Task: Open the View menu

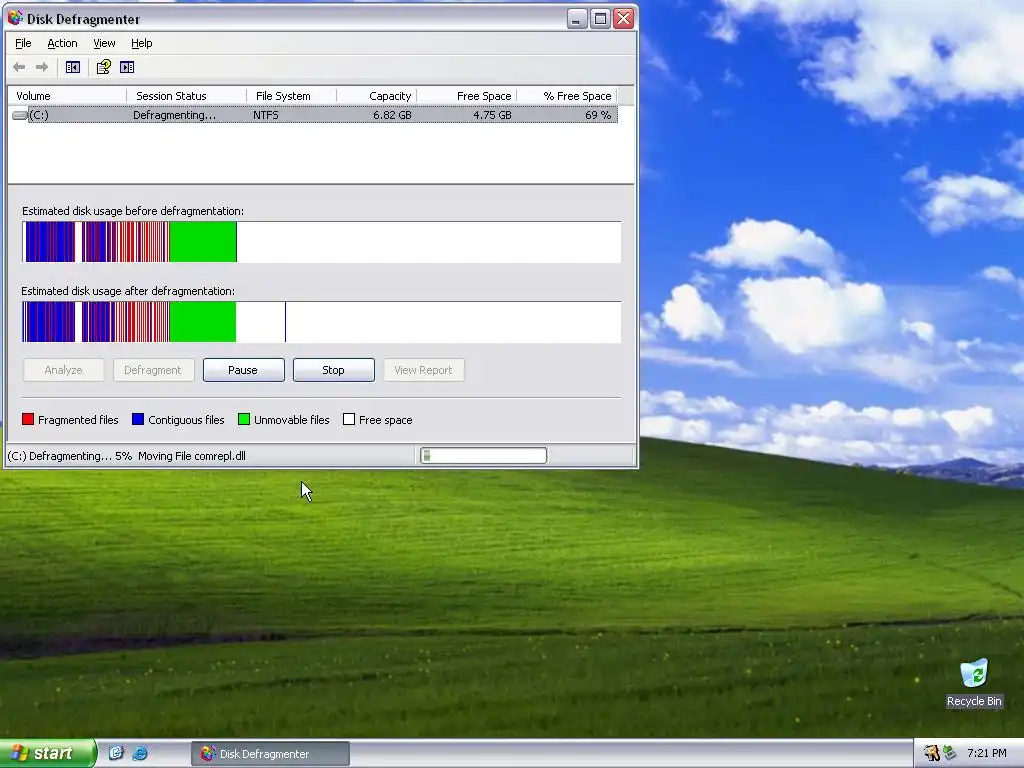Action: [x=104, y=43]
